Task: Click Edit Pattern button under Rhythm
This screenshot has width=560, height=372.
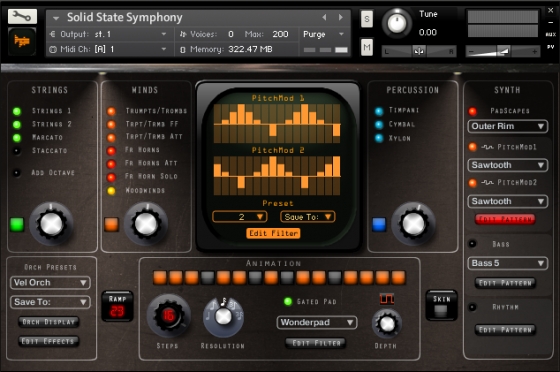Action: coord(505,330)
